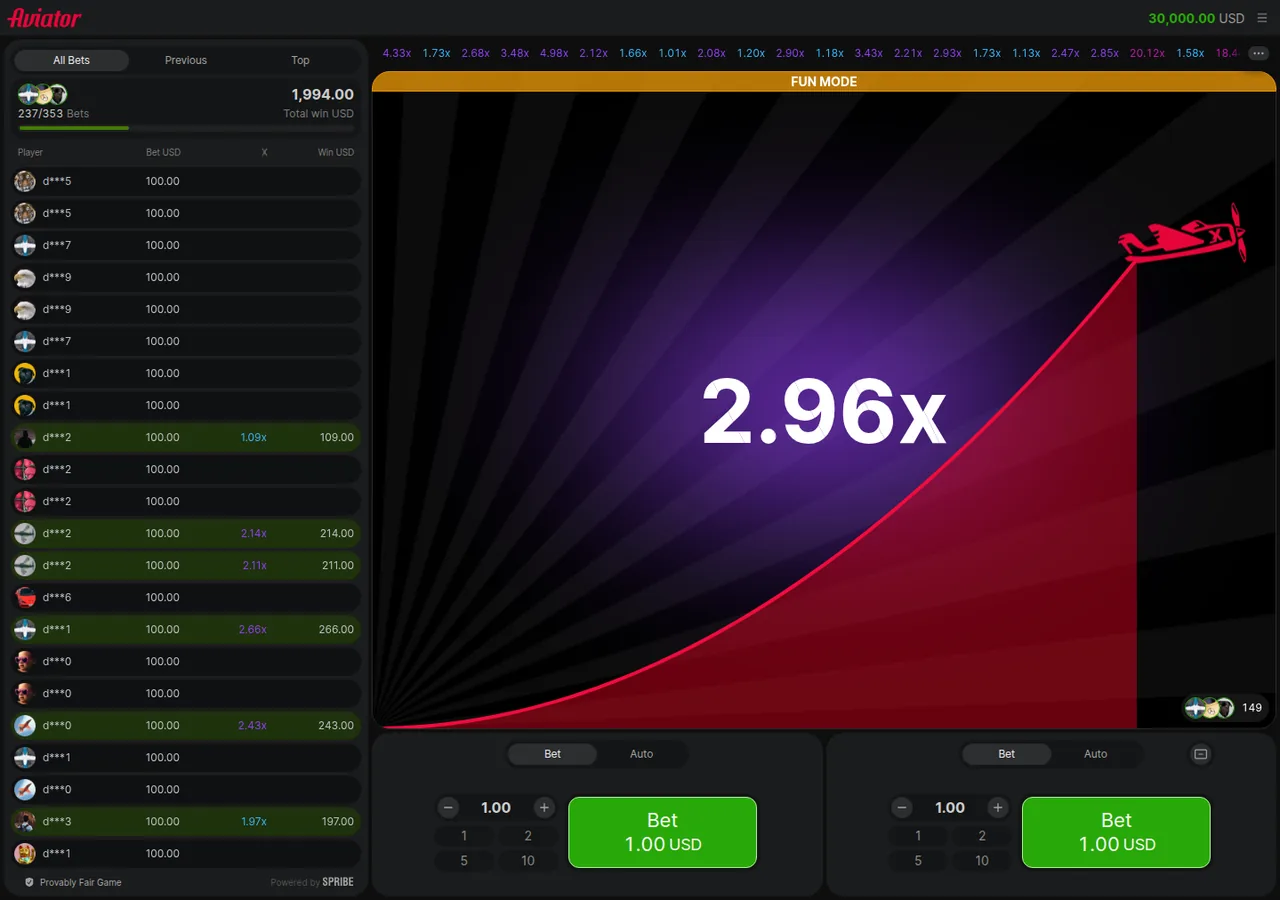
Task: Click the 109.00 win amount
Action: [336, 437]
